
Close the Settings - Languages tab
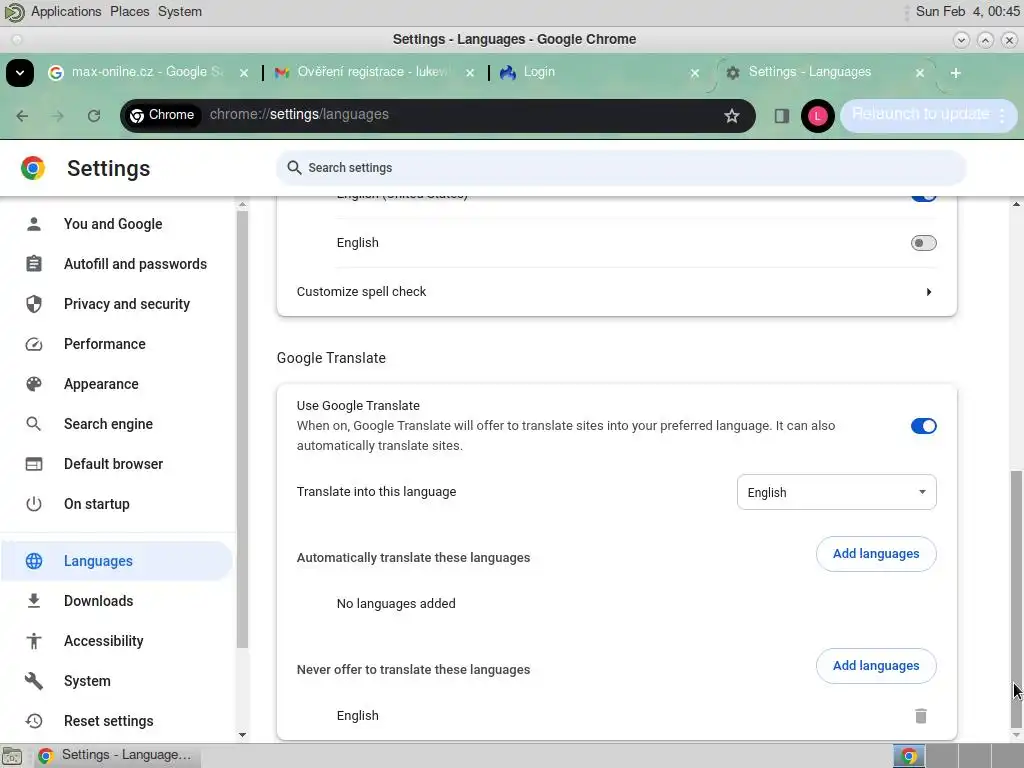click(x=920, y=73)
